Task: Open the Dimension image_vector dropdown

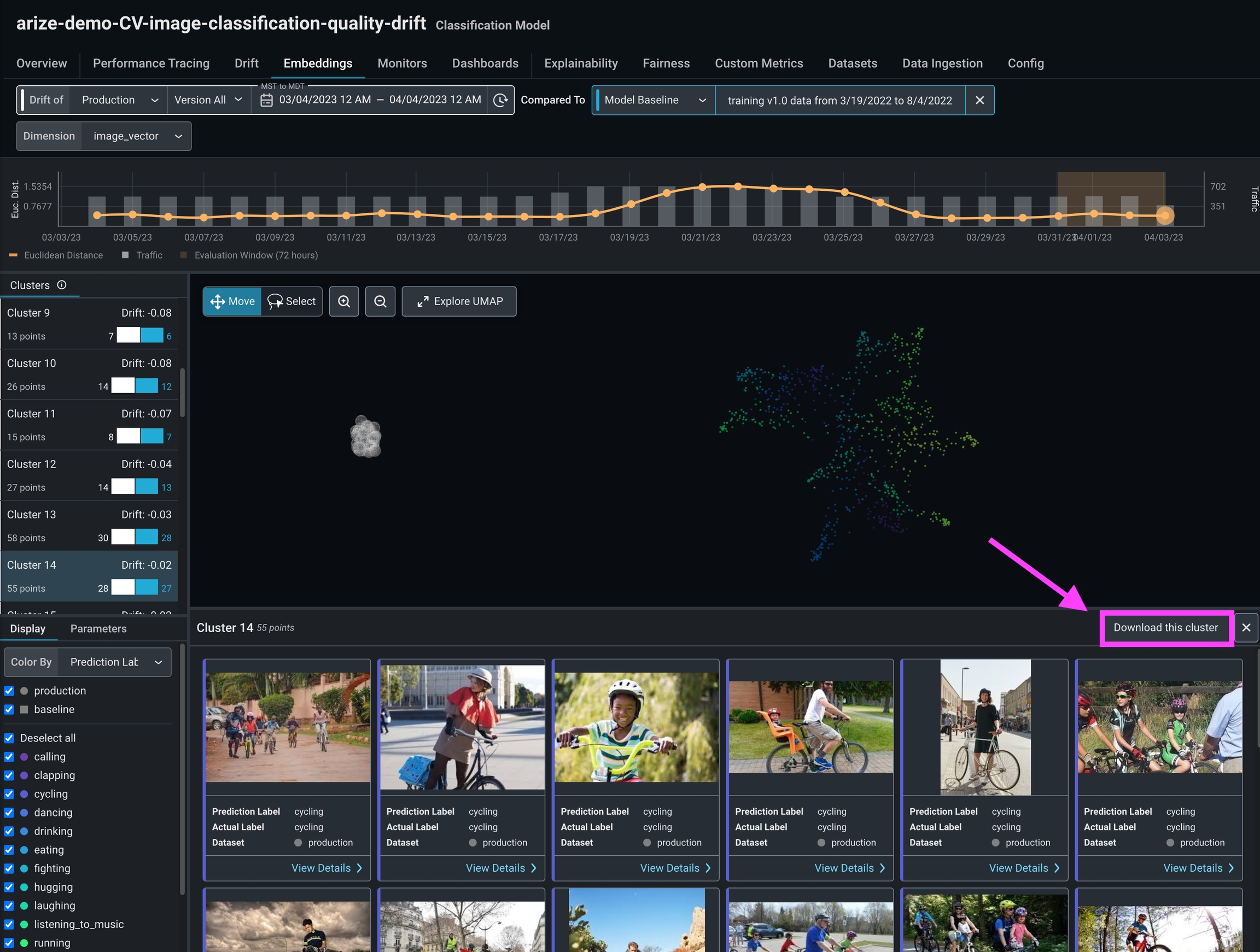Action: coord(137,136)
